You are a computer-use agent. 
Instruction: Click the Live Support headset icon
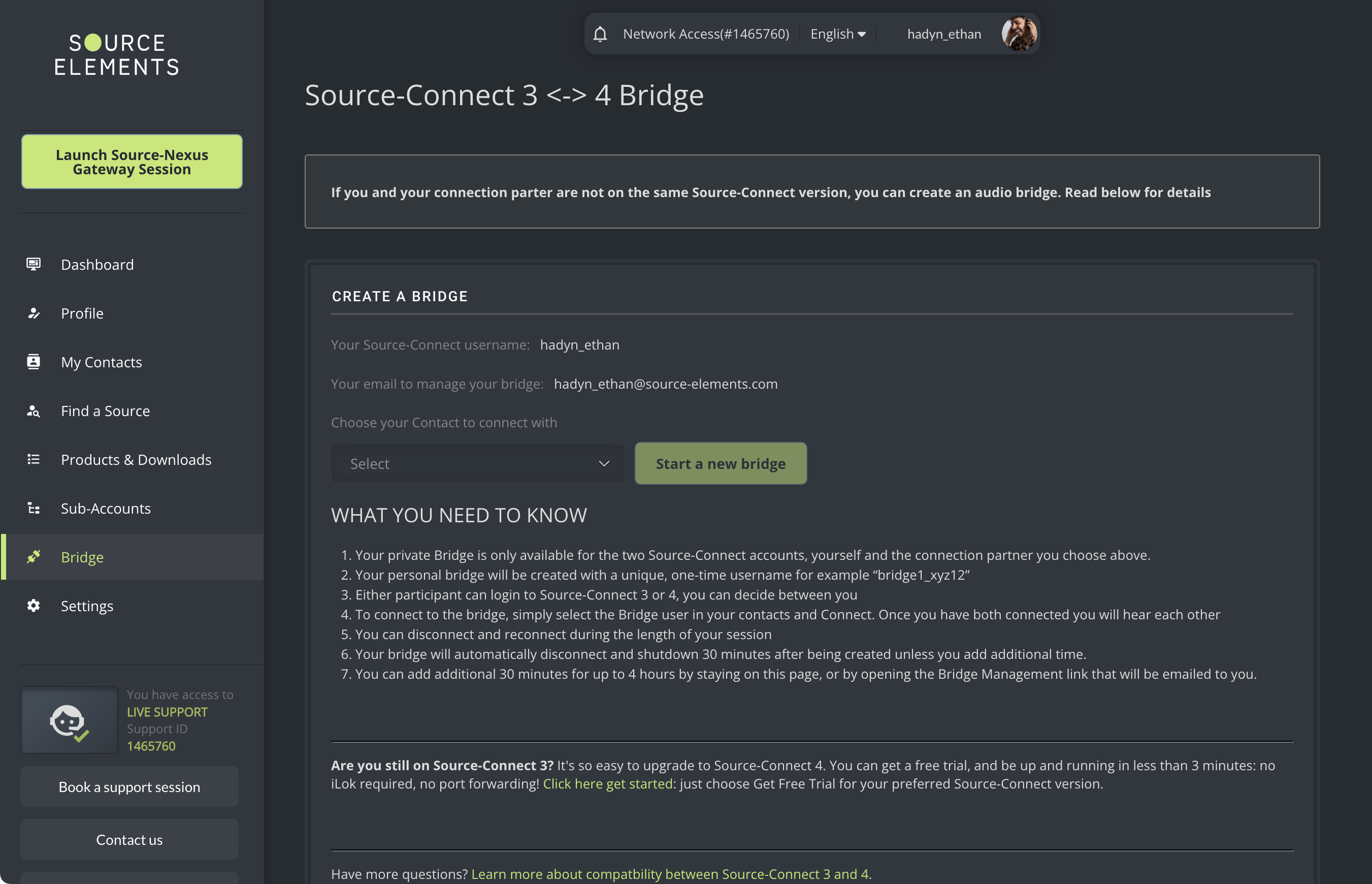click(x=69, y=721)
